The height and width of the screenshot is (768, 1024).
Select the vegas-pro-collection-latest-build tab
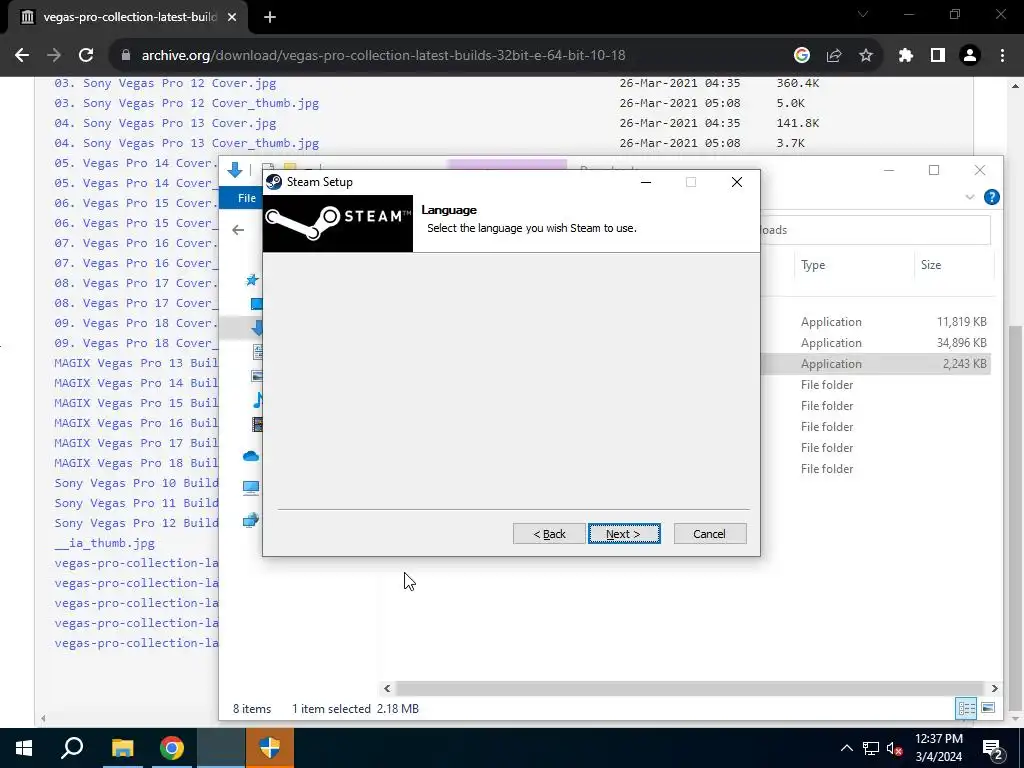coord(129,17)
